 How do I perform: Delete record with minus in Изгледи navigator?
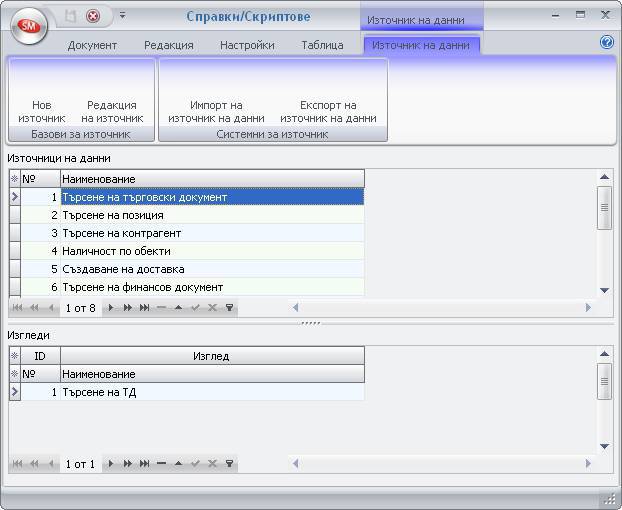pyautogui.click(x=161, y=463)
